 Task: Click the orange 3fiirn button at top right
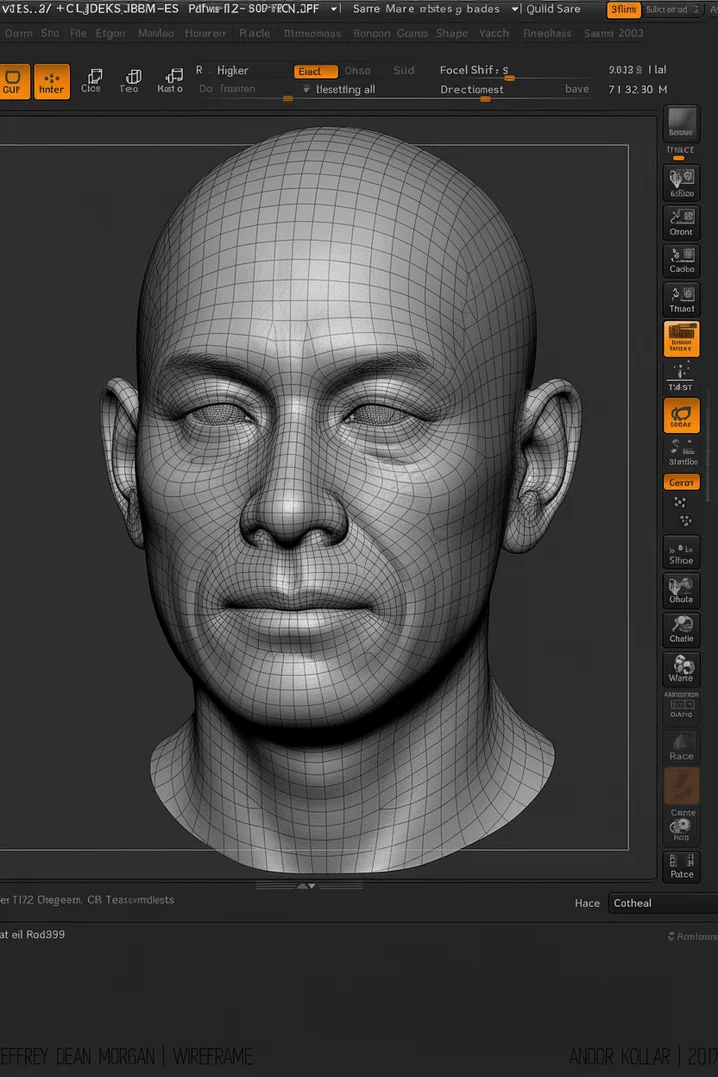(x=622, y=10)
